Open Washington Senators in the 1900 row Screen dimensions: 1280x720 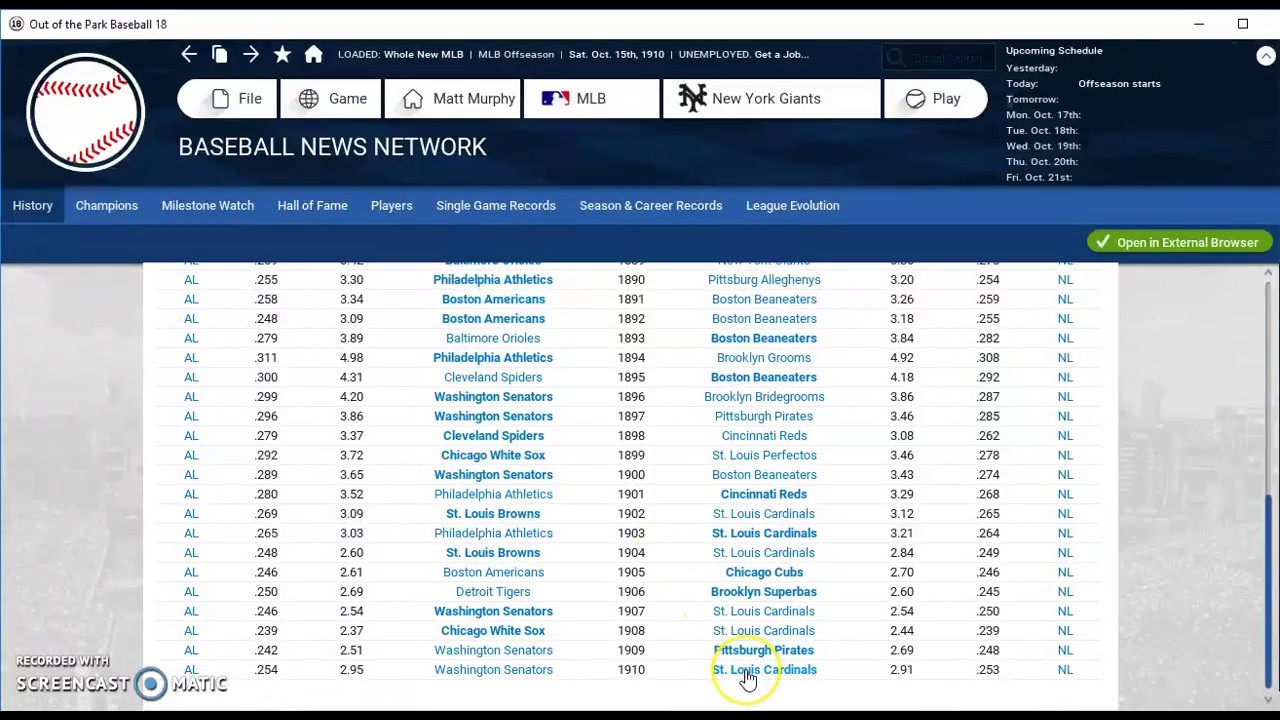pos(493,475)
